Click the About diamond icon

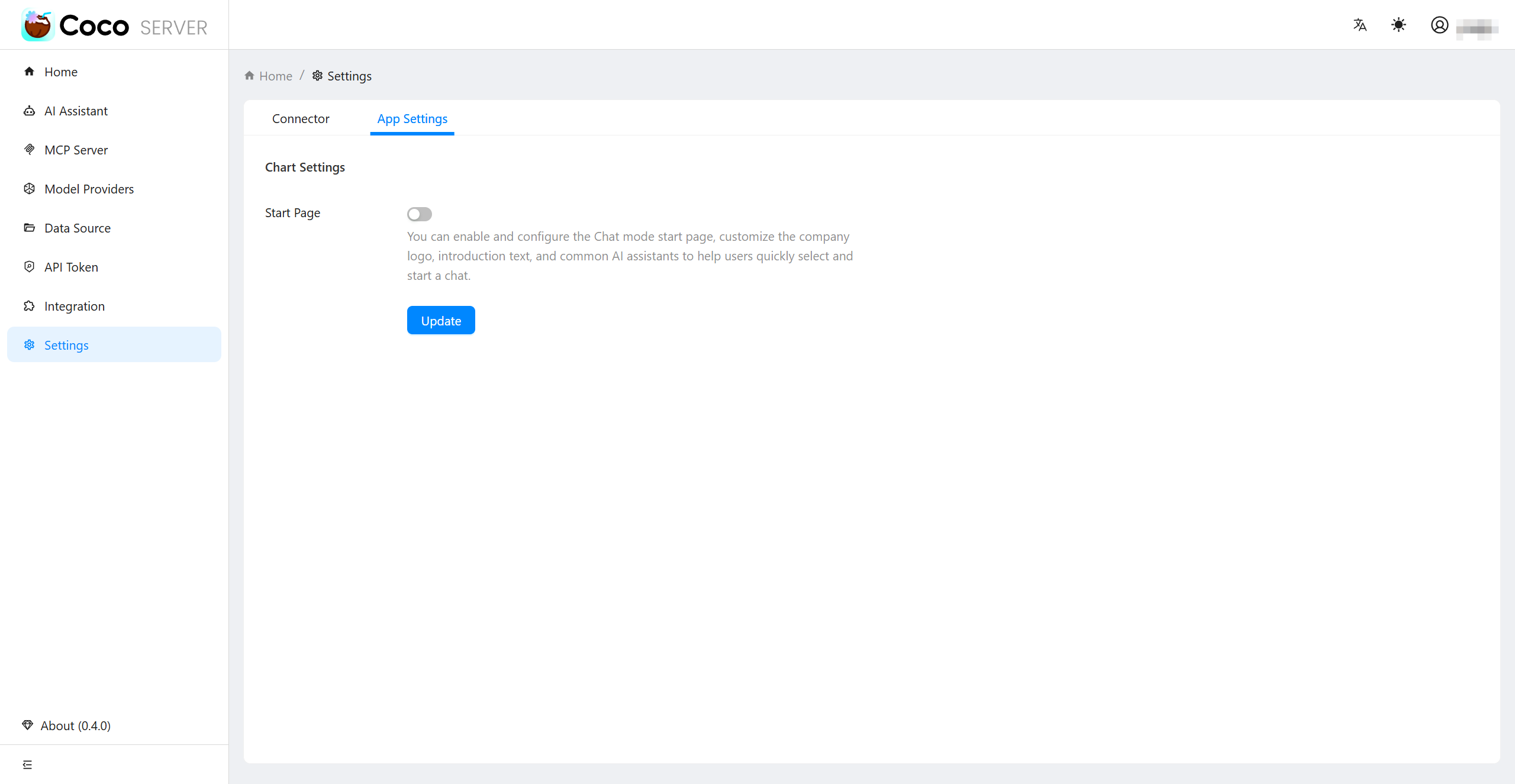pos(27,725)
